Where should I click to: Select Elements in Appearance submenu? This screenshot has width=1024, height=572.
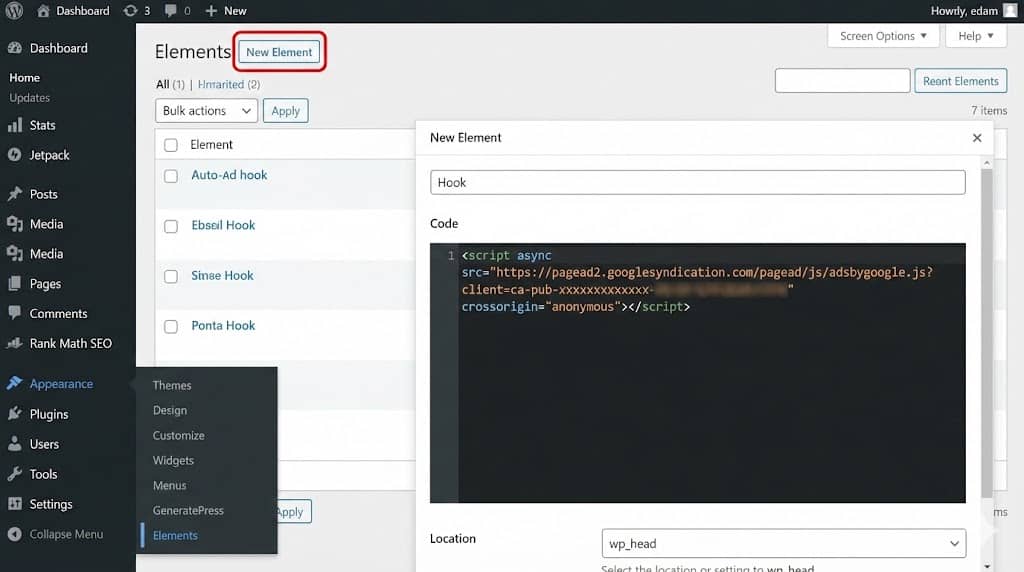point(175,535)
